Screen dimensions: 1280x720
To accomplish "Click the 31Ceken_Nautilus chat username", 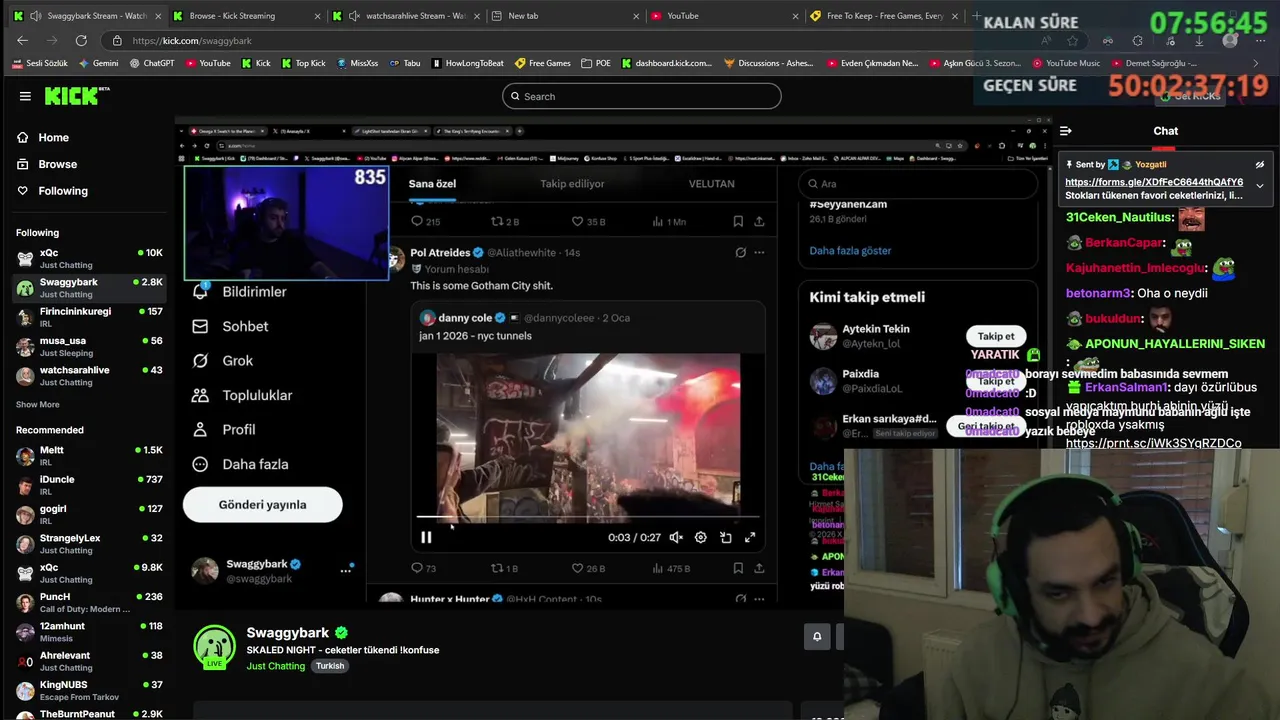I will coord(1120,217).
